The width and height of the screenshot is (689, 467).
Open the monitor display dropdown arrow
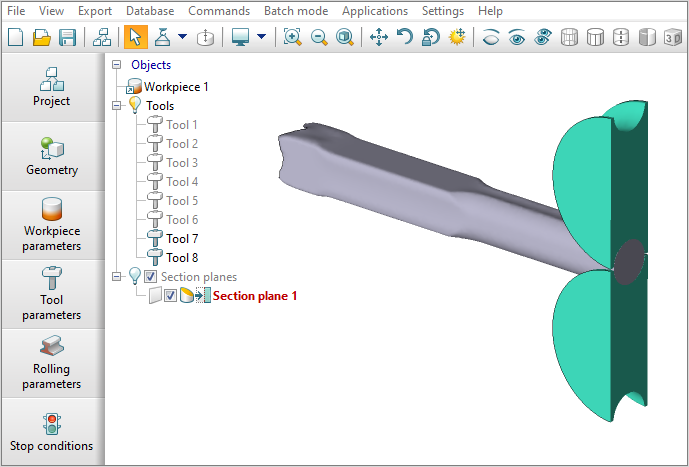pos(261,37)
